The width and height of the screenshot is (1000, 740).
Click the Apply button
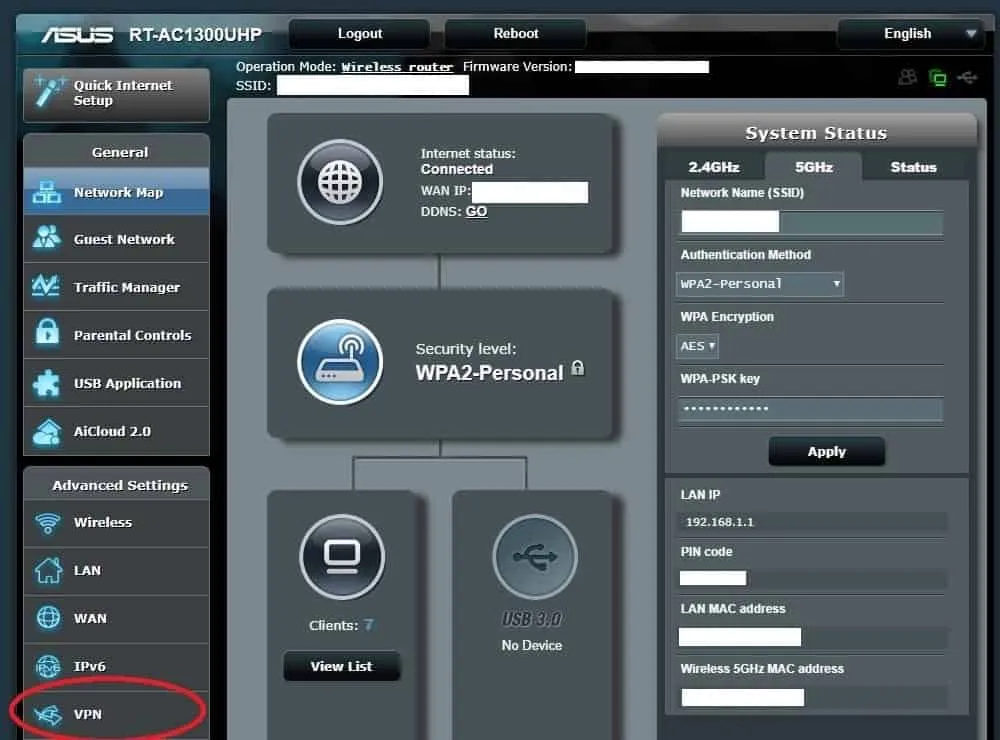click(827, 452)
